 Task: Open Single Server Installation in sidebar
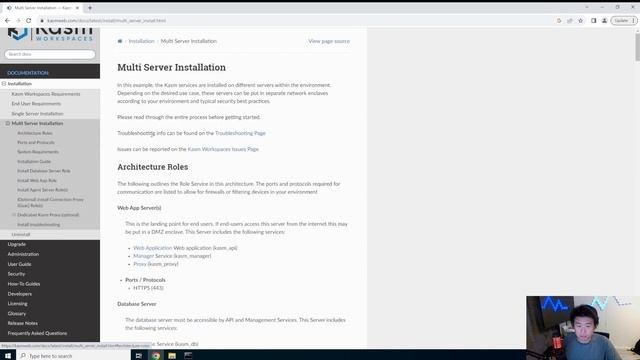37,113
